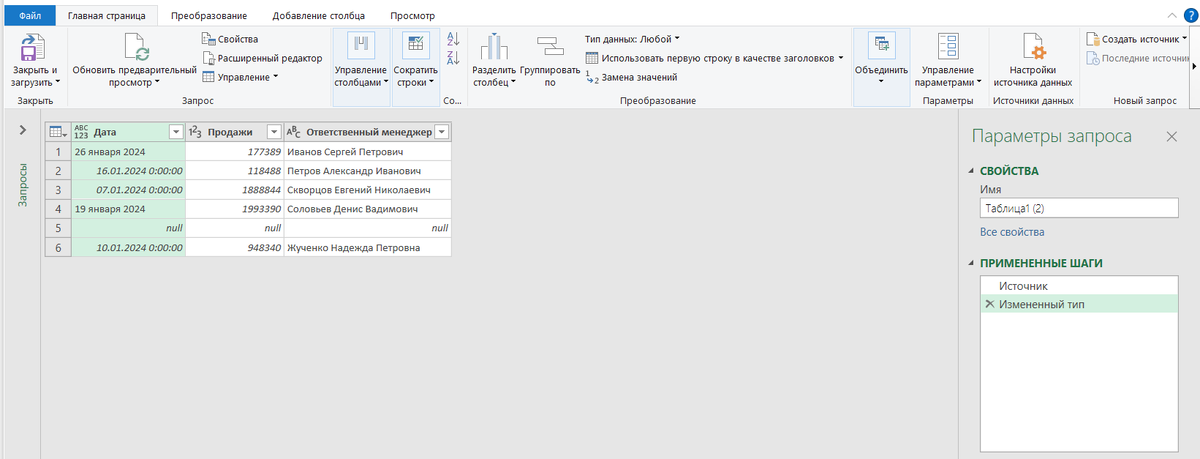The width and height of the screenshot is (1200, 459).
Task: Click the sales value 118488
Action: [x=234, y=171]
